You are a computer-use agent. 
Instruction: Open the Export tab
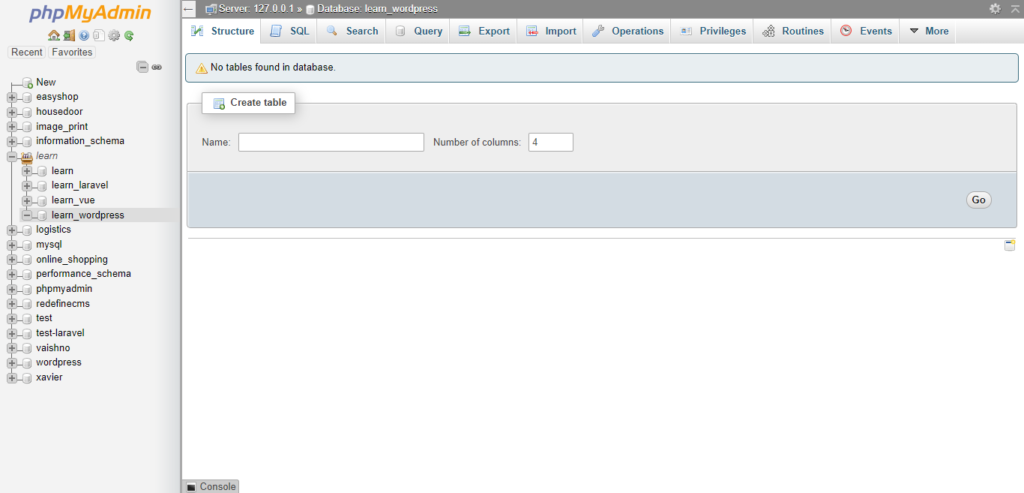[483, 31]
